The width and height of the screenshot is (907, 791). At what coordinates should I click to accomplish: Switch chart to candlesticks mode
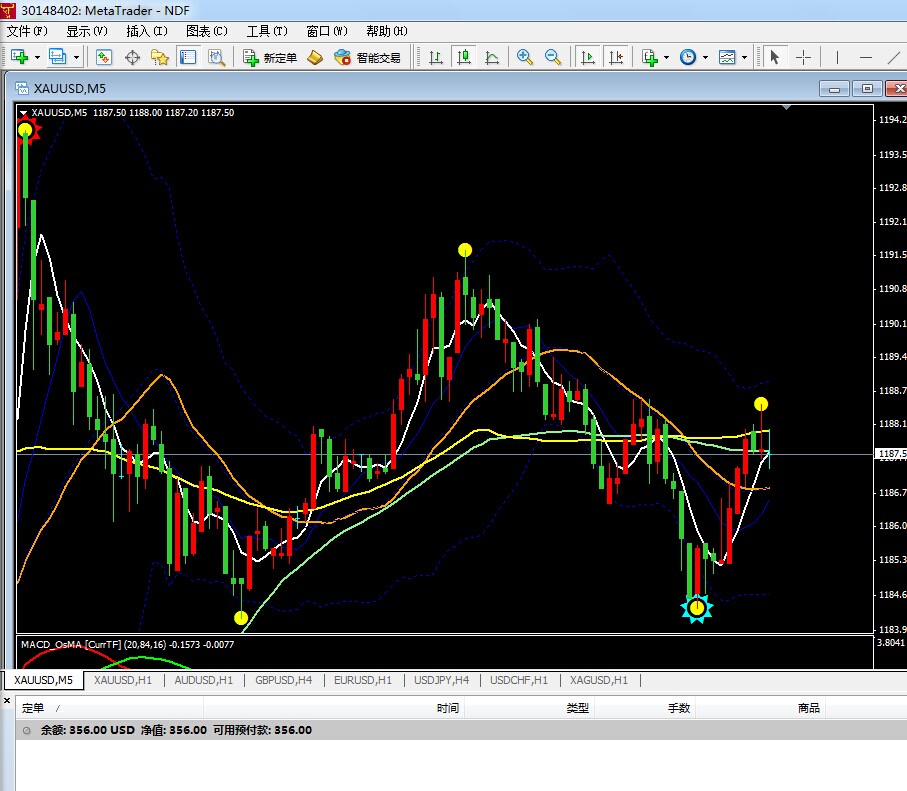point(463,57)
